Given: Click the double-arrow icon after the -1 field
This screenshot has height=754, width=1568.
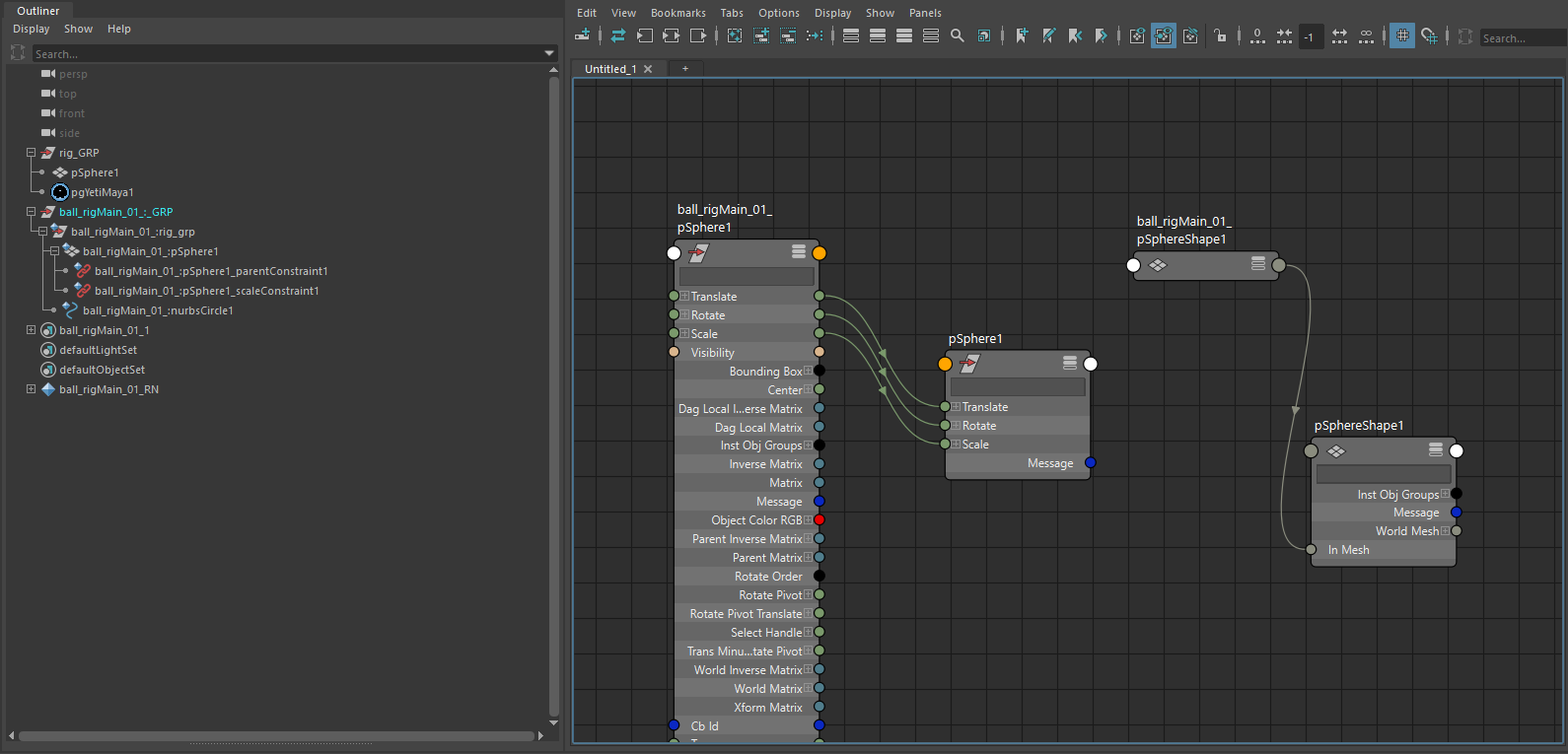Looking at the screenshot, I should coord(1339,35).
